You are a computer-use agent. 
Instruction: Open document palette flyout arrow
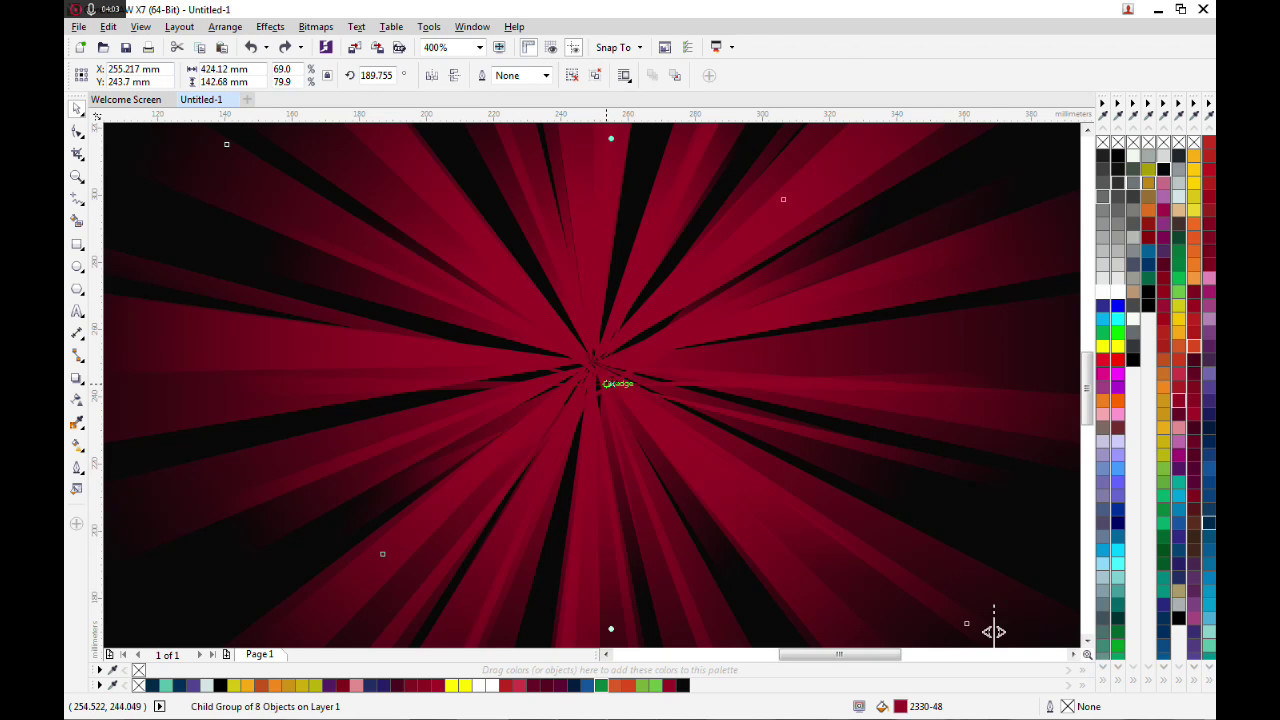pyautogui.click(x=99, y=670)
